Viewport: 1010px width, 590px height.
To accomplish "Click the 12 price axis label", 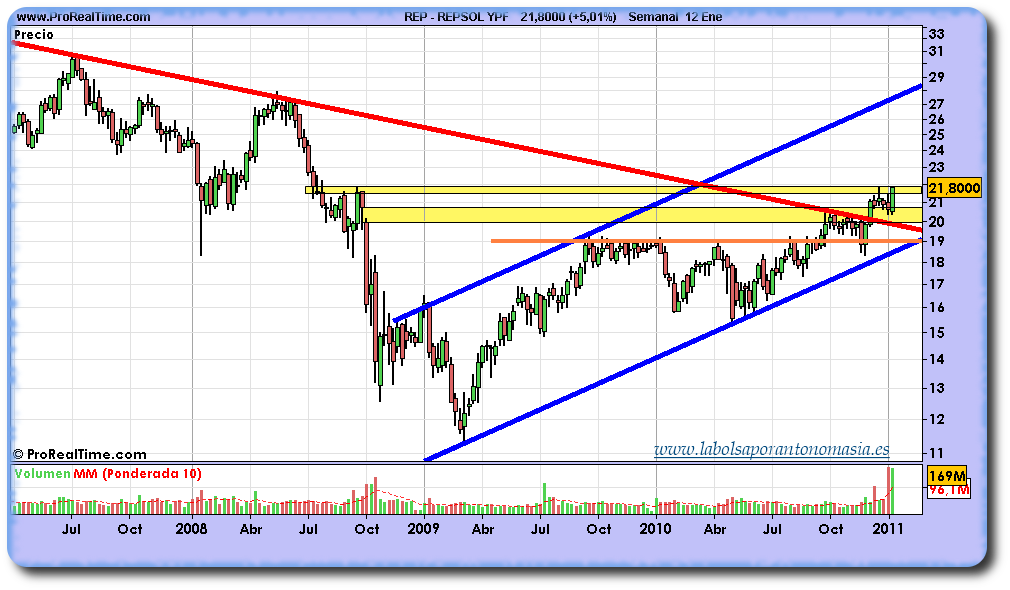I will (x=937, y=419).
